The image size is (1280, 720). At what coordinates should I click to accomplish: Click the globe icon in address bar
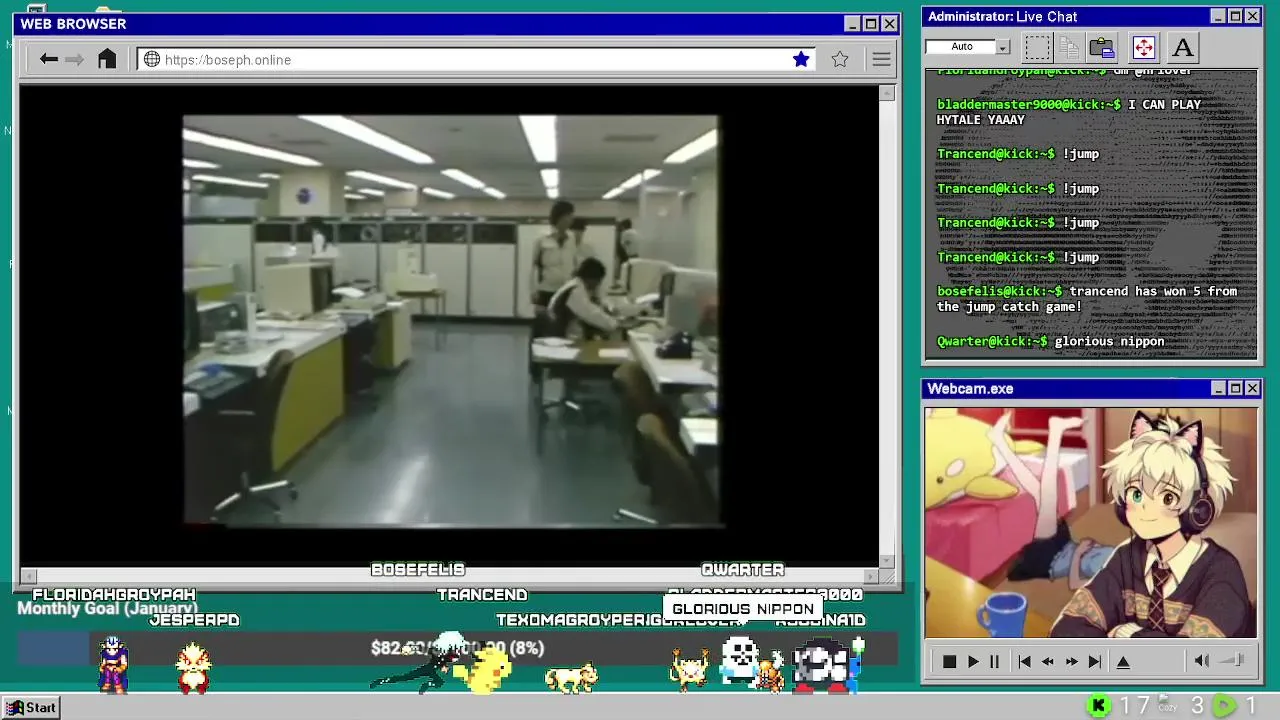(152, 59)
